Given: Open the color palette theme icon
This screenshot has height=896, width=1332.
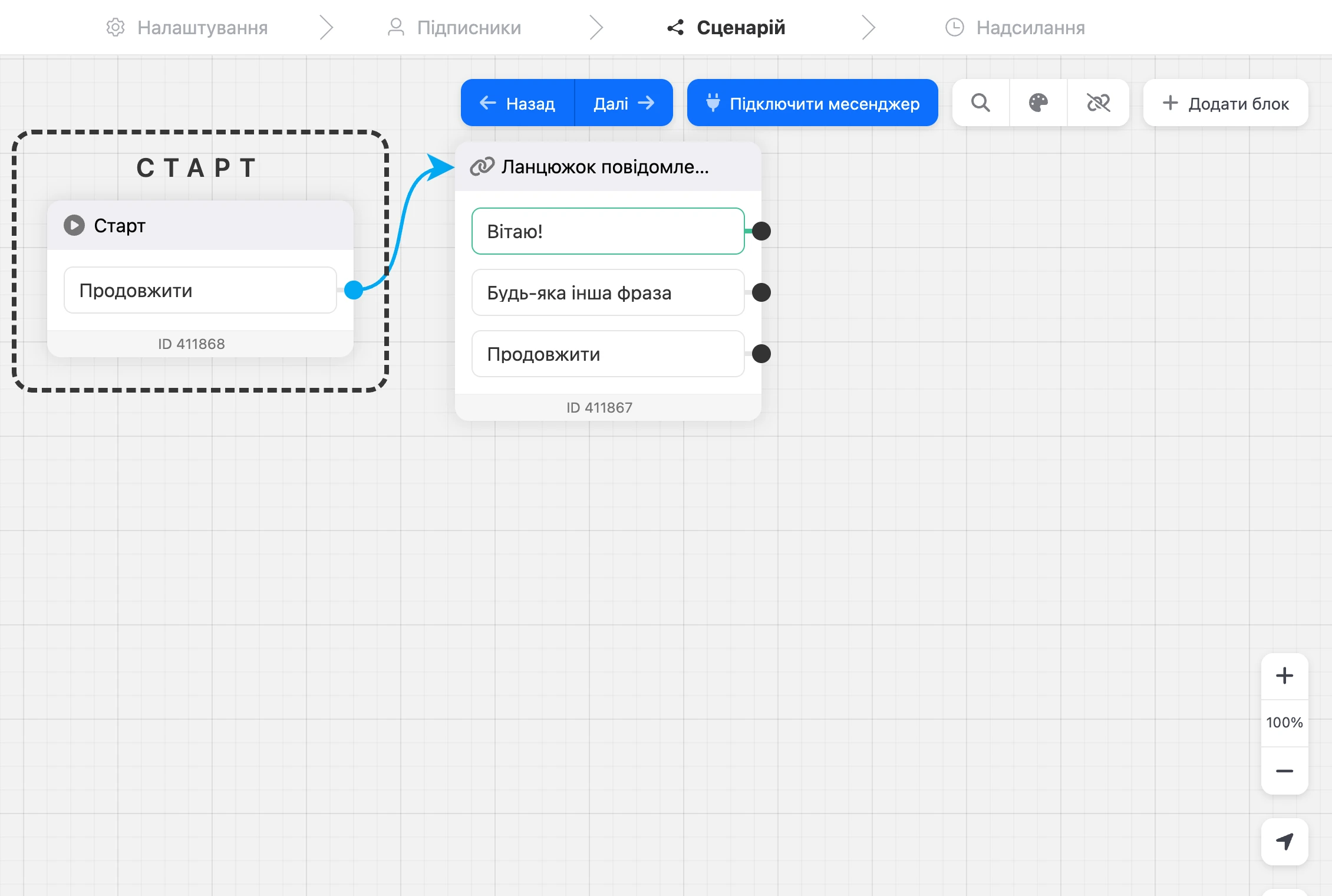Looking at the screenshot, I should coord(1038,103).
